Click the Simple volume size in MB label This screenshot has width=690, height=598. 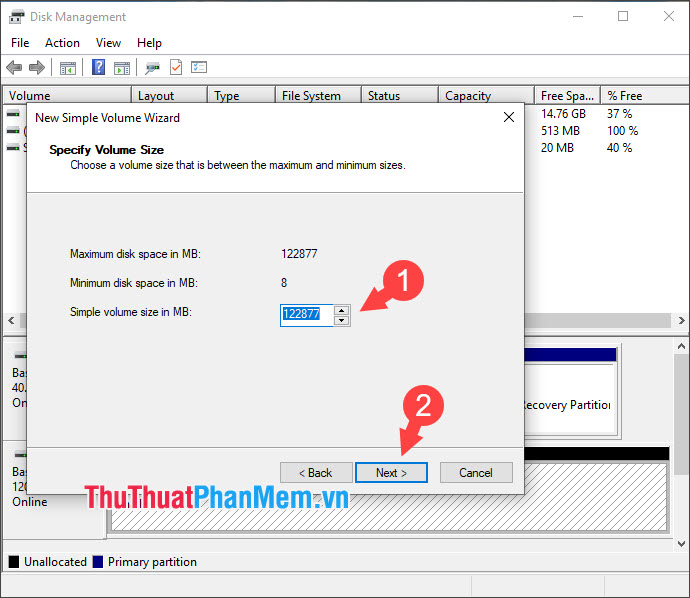(x=131, y=312)
